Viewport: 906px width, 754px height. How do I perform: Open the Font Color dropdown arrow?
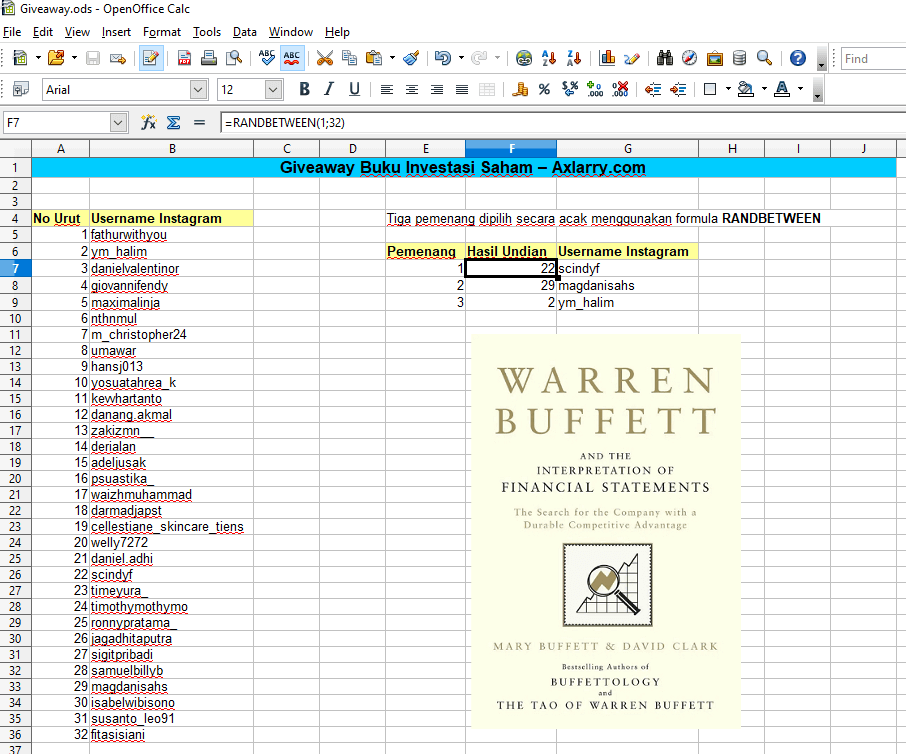click(x=800, y=90)
